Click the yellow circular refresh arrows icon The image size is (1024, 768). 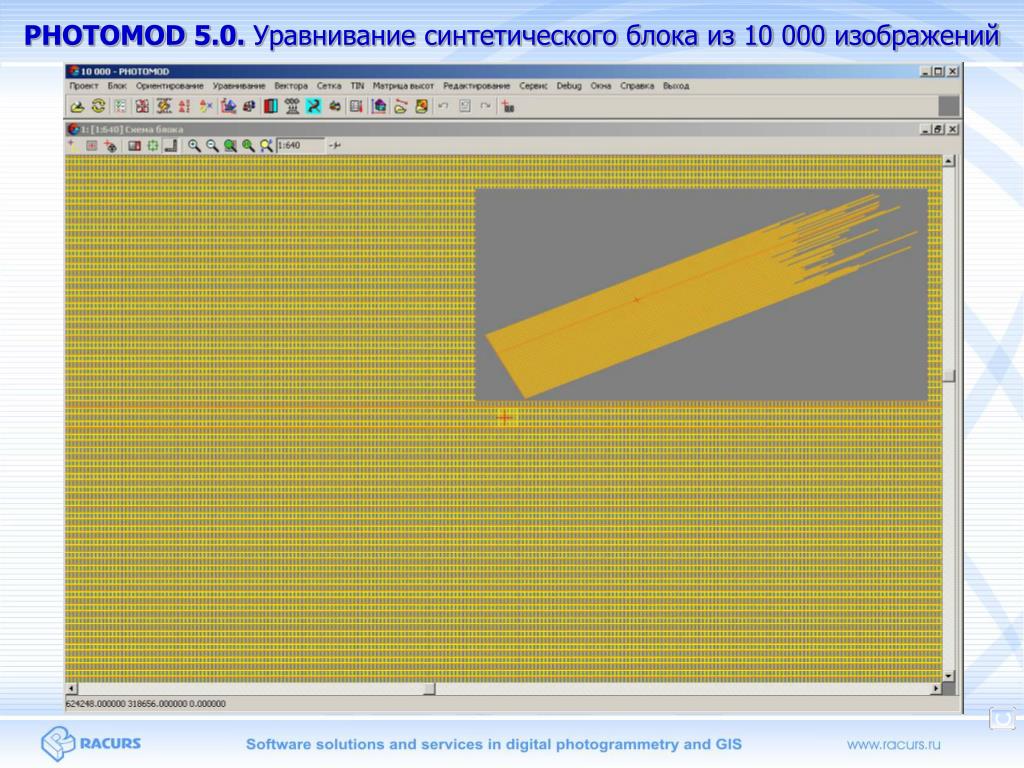point(99,106)
